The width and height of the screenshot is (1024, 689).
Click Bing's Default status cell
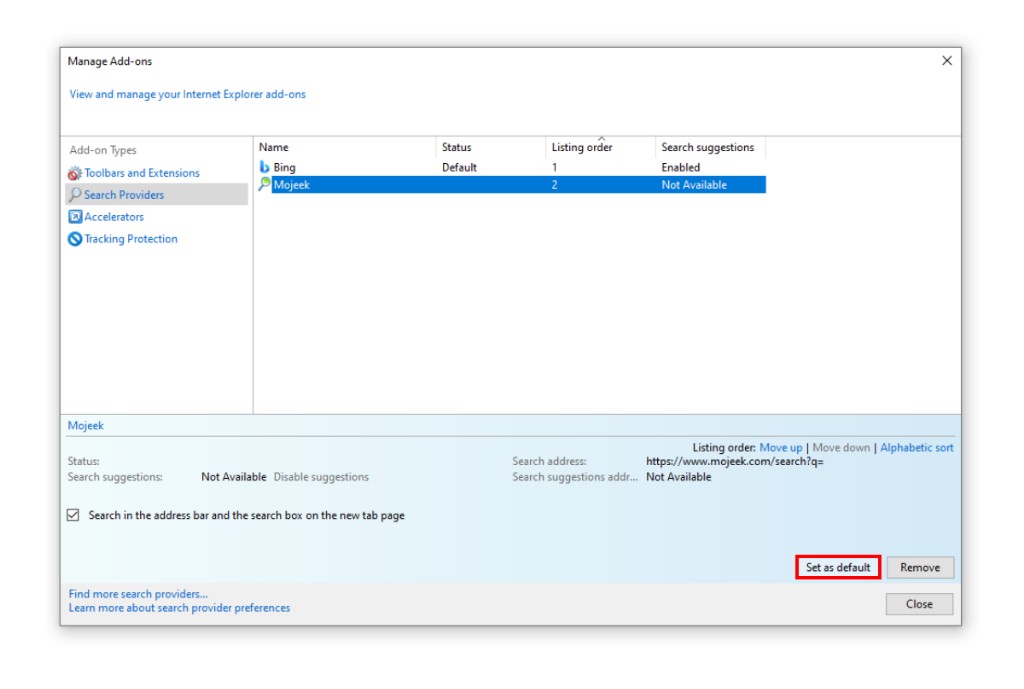tap(459, 168)
